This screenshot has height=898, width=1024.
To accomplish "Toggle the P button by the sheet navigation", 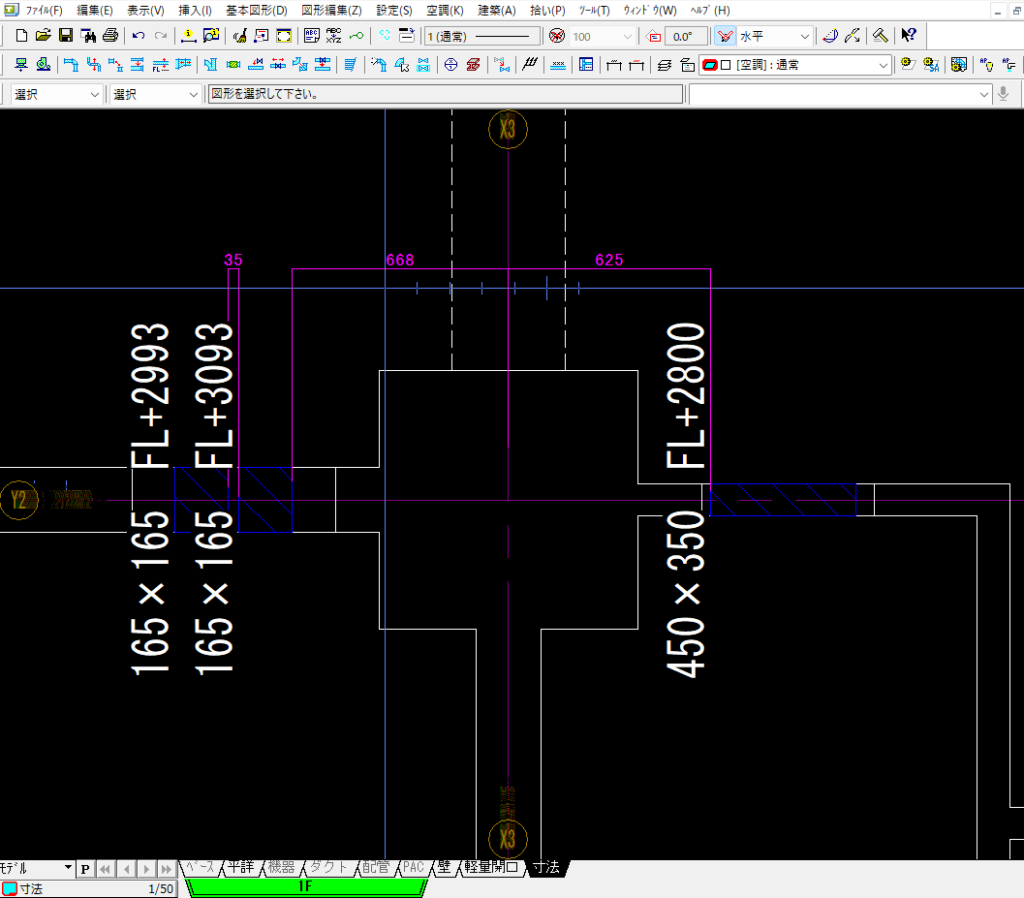I will coord(85,868).
